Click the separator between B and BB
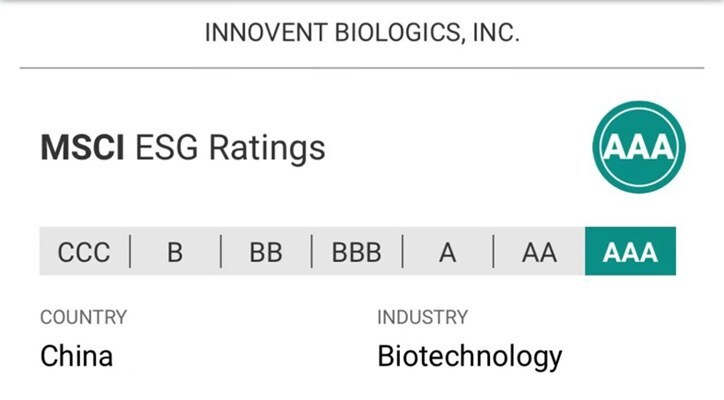This screenshot has width=724, height=400. (x=221, y=252)
